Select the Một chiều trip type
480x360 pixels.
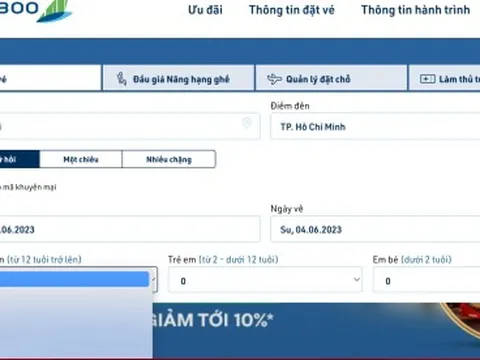pos(81,159)
